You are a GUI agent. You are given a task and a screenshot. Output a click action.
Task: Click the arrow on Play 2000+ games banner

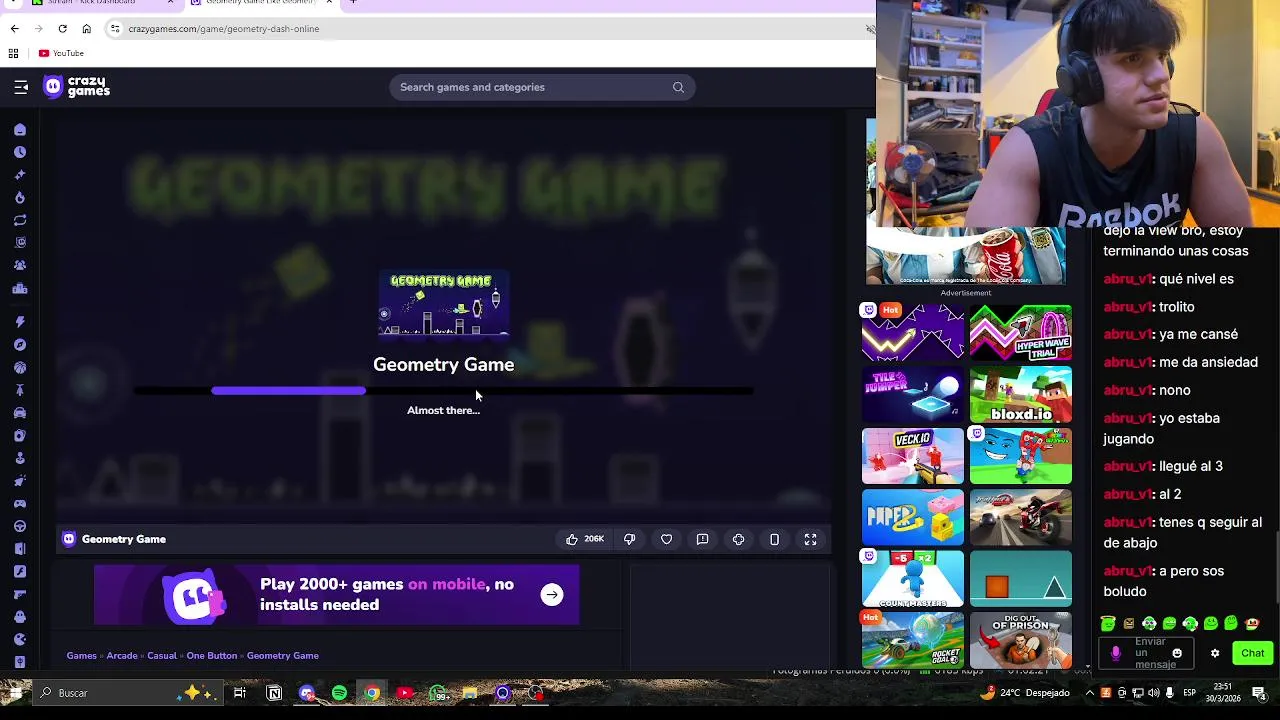(x=552, y=595)
